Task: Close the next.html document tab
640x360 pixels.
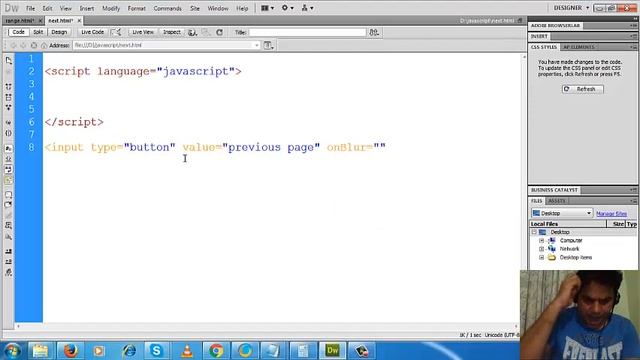Action: click(79, 20)
